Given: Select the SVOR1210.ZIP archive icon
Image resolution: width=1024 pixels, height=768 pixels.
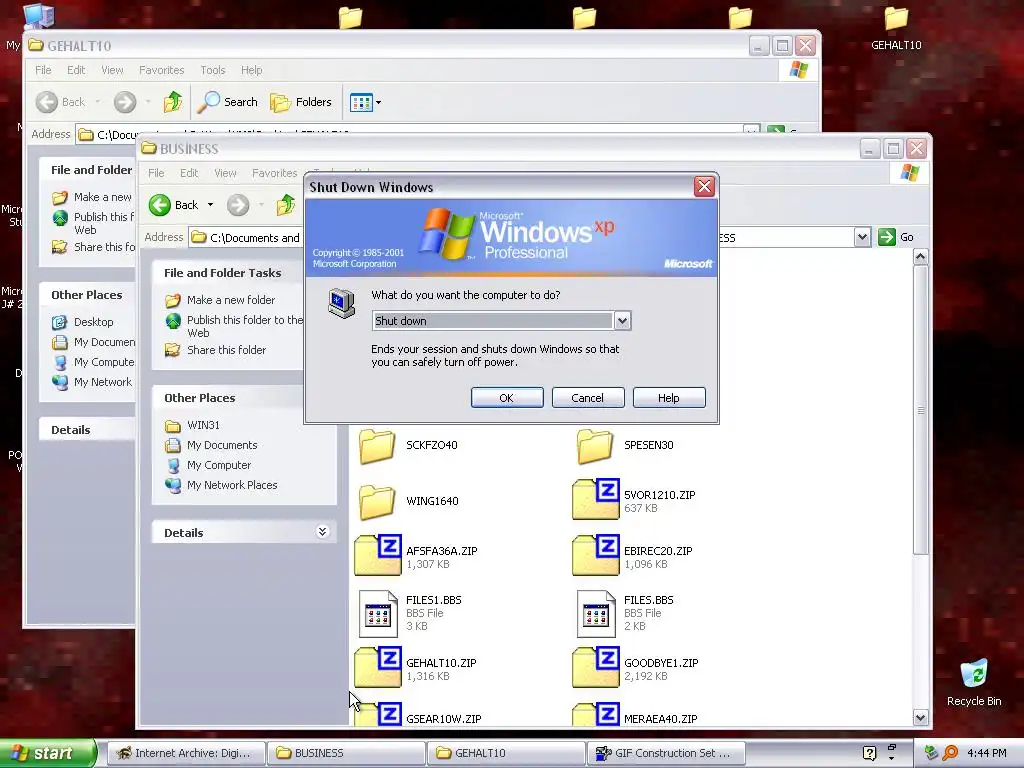Looking at the screenshot, I should pyautogui.click(x=595, y=500).
